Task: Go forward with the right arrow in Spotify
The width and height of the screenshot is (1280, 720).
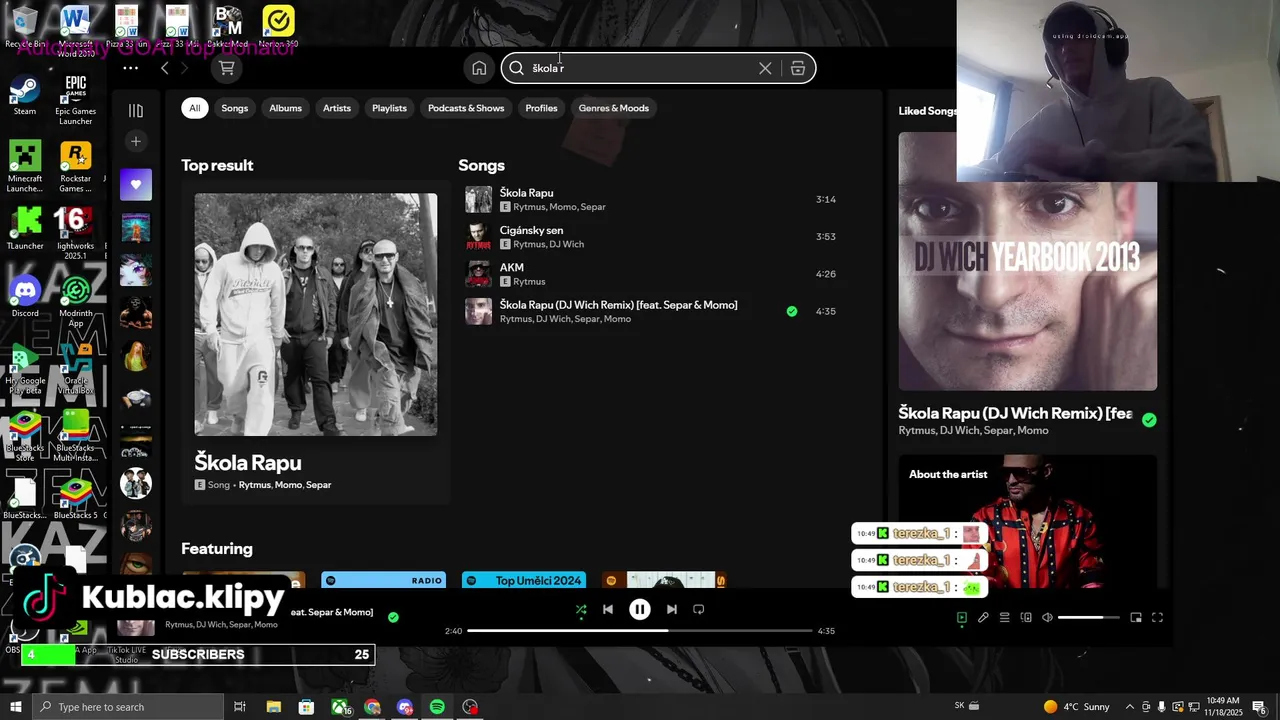Action: pyautogui.click(x=183, y=68)
